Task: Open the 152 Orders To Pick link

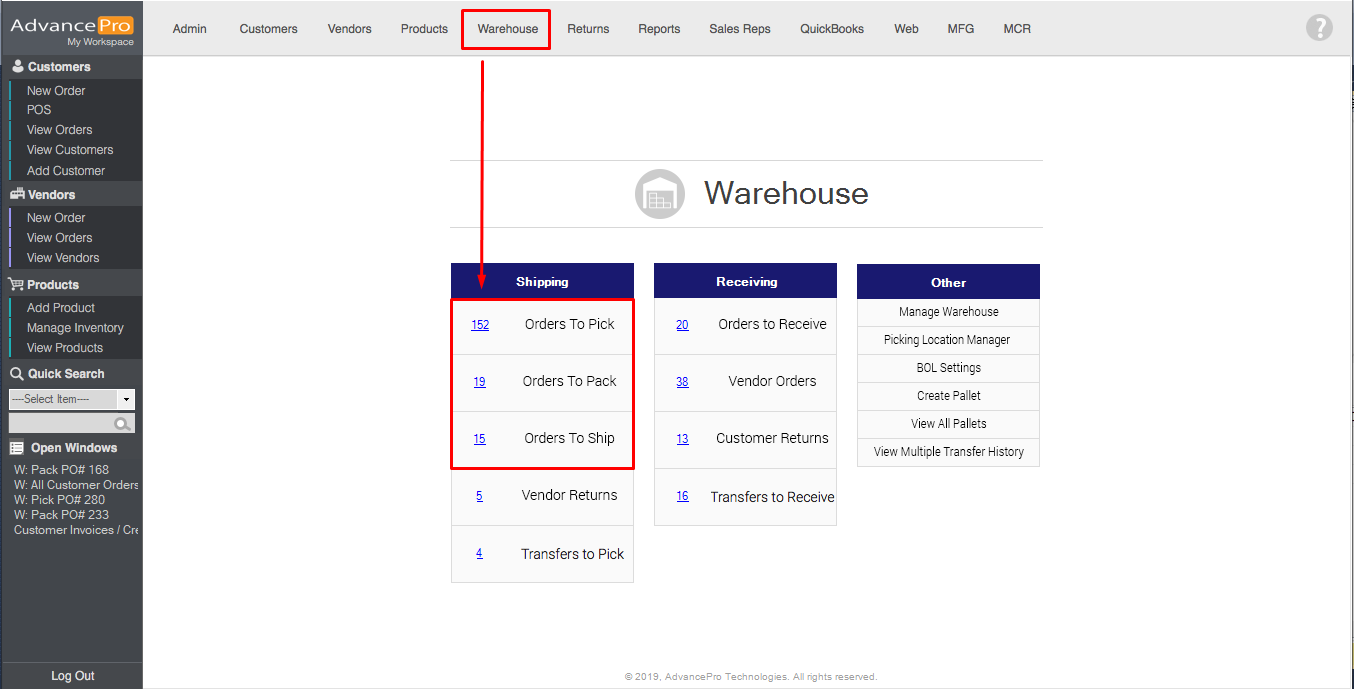Action: [480, 325]
